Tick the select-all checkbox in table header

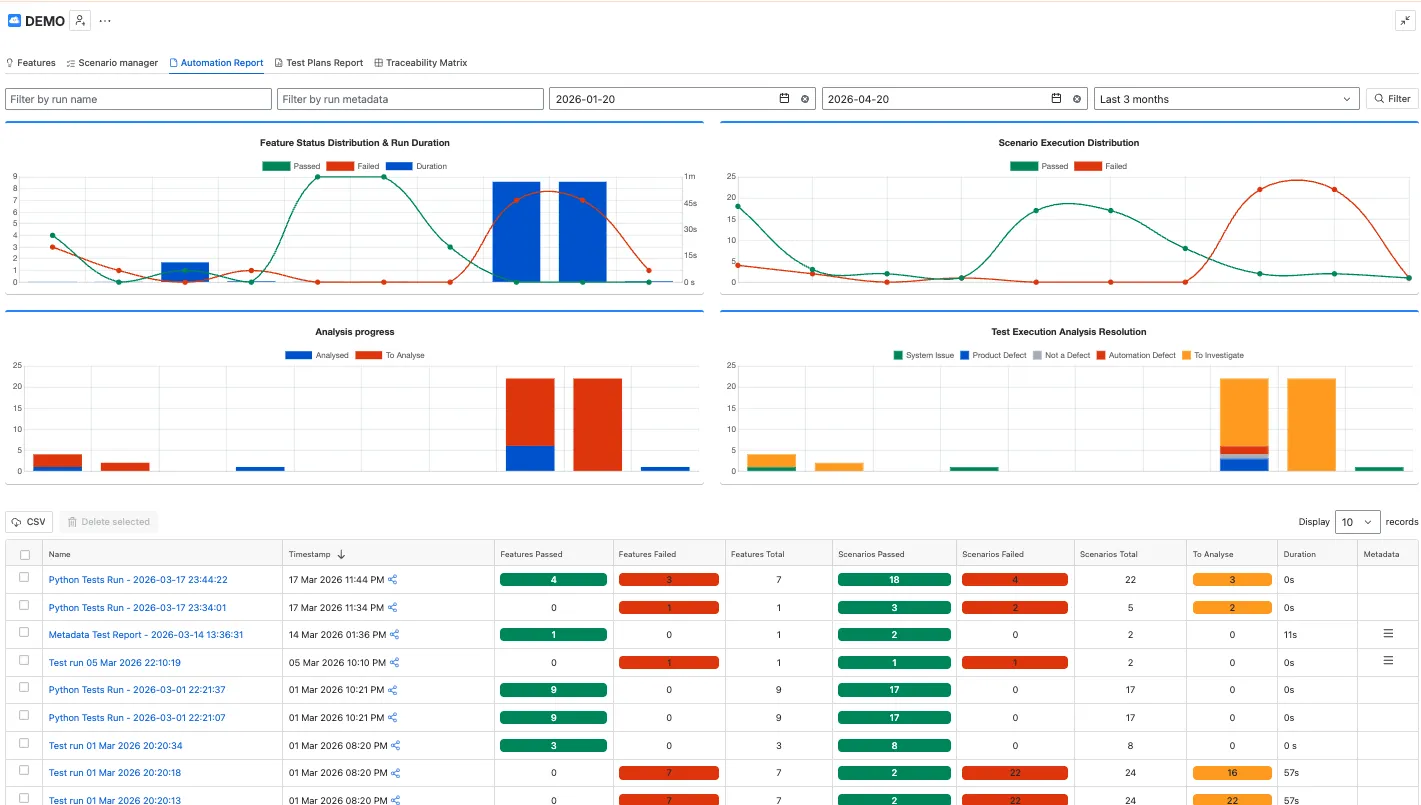pyautogui.click(x=25, y=554)
